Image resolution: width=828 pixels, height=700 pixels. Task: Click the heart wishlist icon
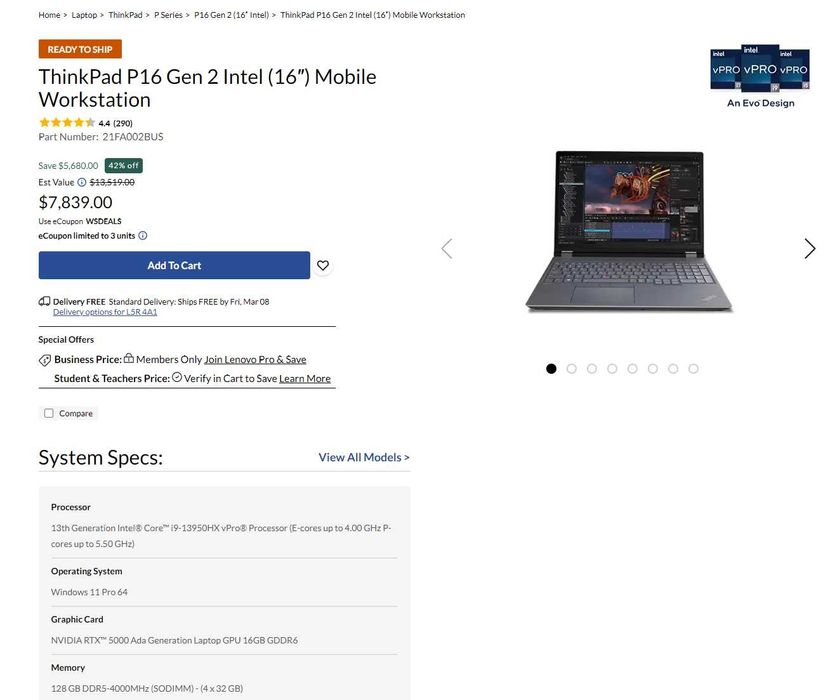(x=323, y=266)
